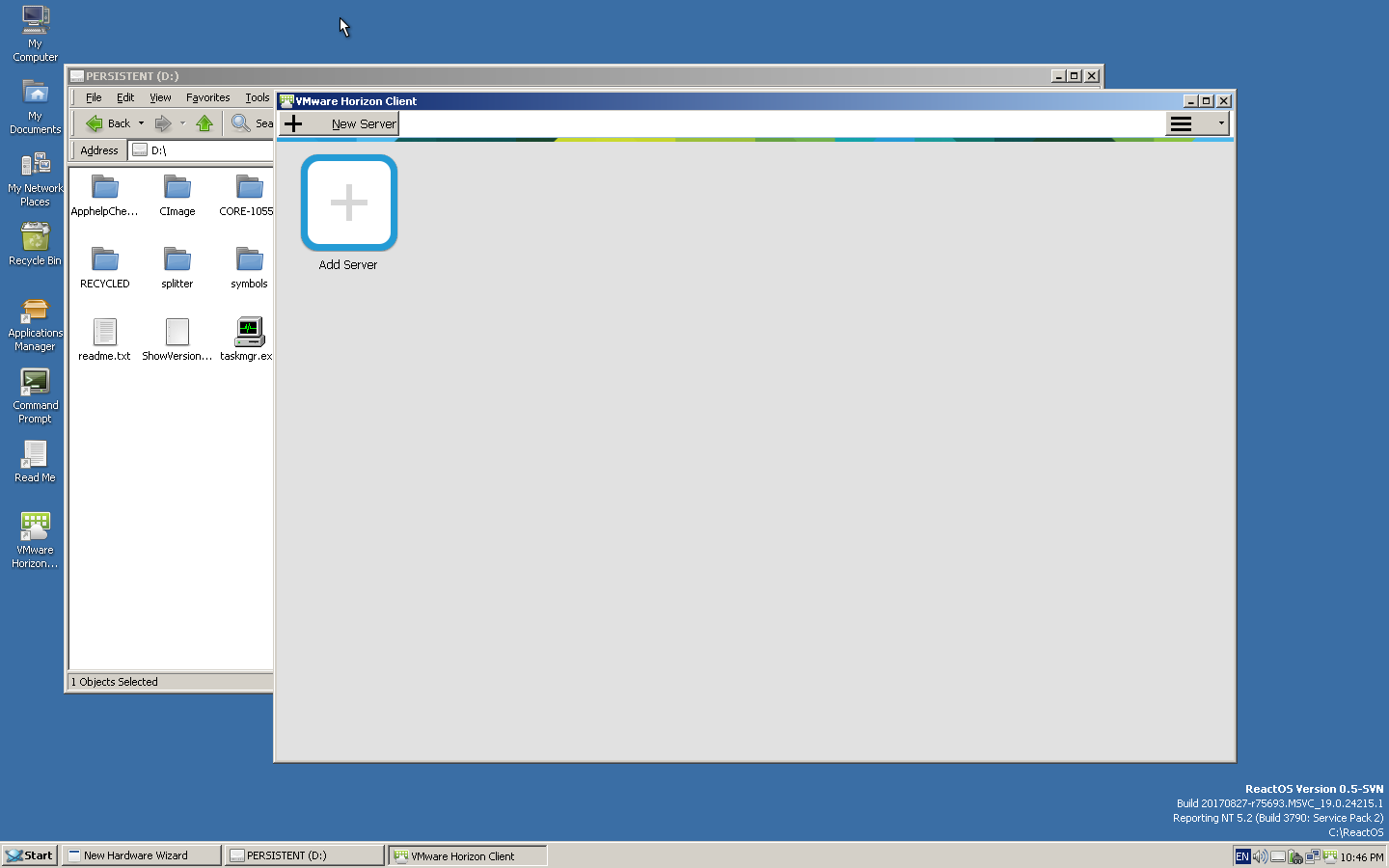Expand the Back history dropdown arrow
1389x868 pixels.
(141, 123)
